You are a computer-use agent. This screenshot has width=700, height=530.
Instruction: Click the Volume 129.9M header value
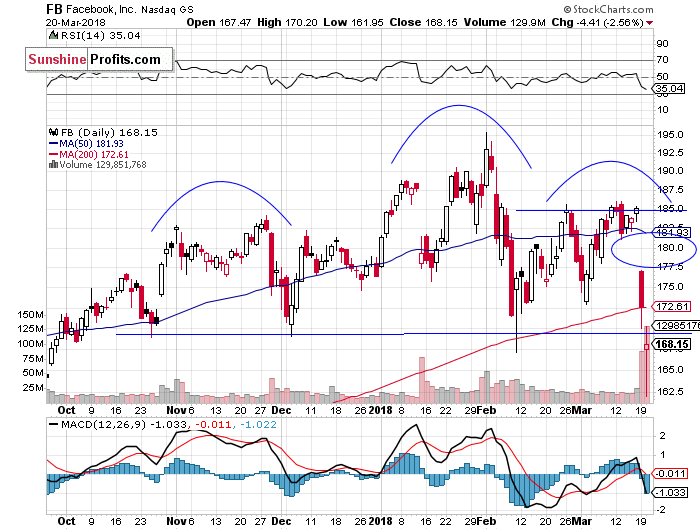tap(504, 22)
